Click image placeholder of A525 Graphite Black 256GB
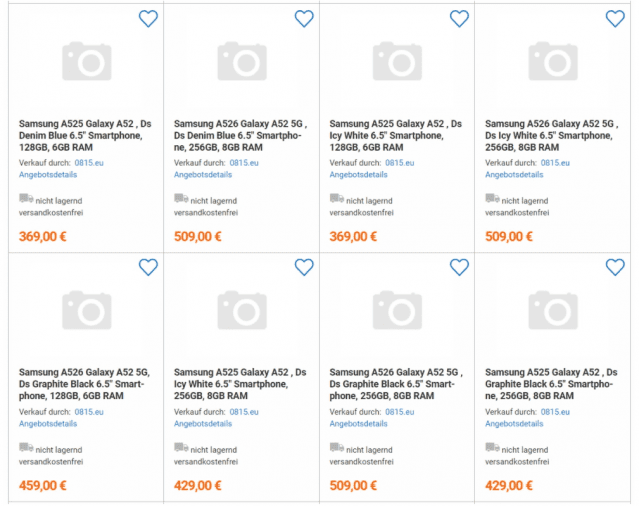The image size is (639, 506). [x=553, y=311]
